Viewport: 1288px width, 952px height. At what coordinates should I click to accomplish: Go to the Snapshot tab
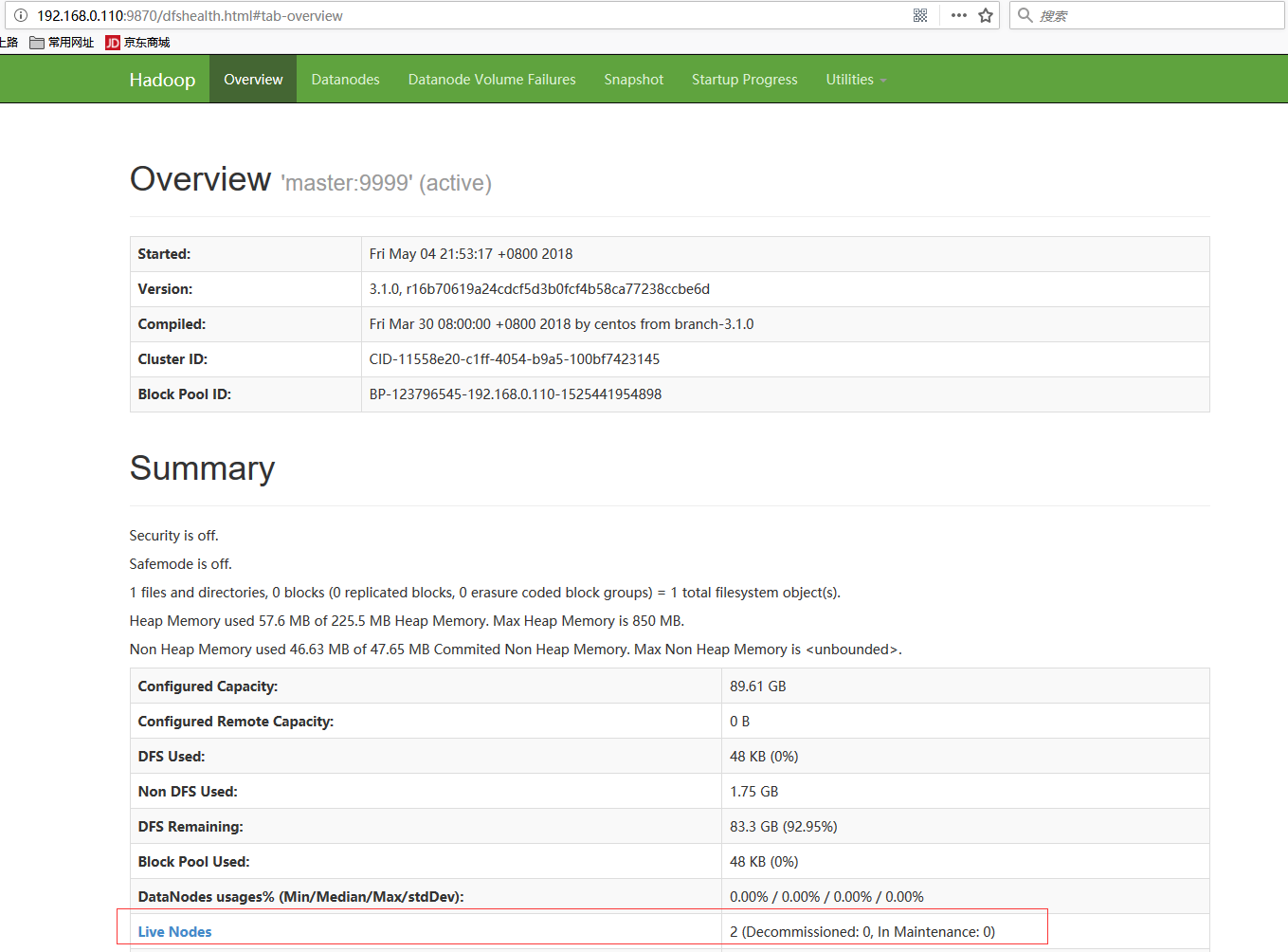[x=634, y=80]
